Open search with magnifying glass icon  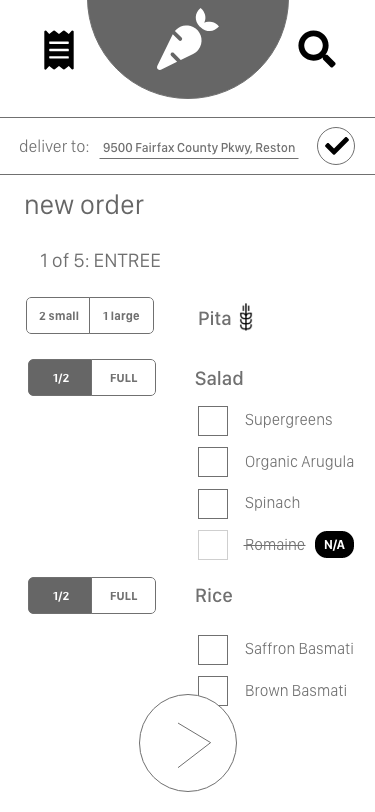317,49
